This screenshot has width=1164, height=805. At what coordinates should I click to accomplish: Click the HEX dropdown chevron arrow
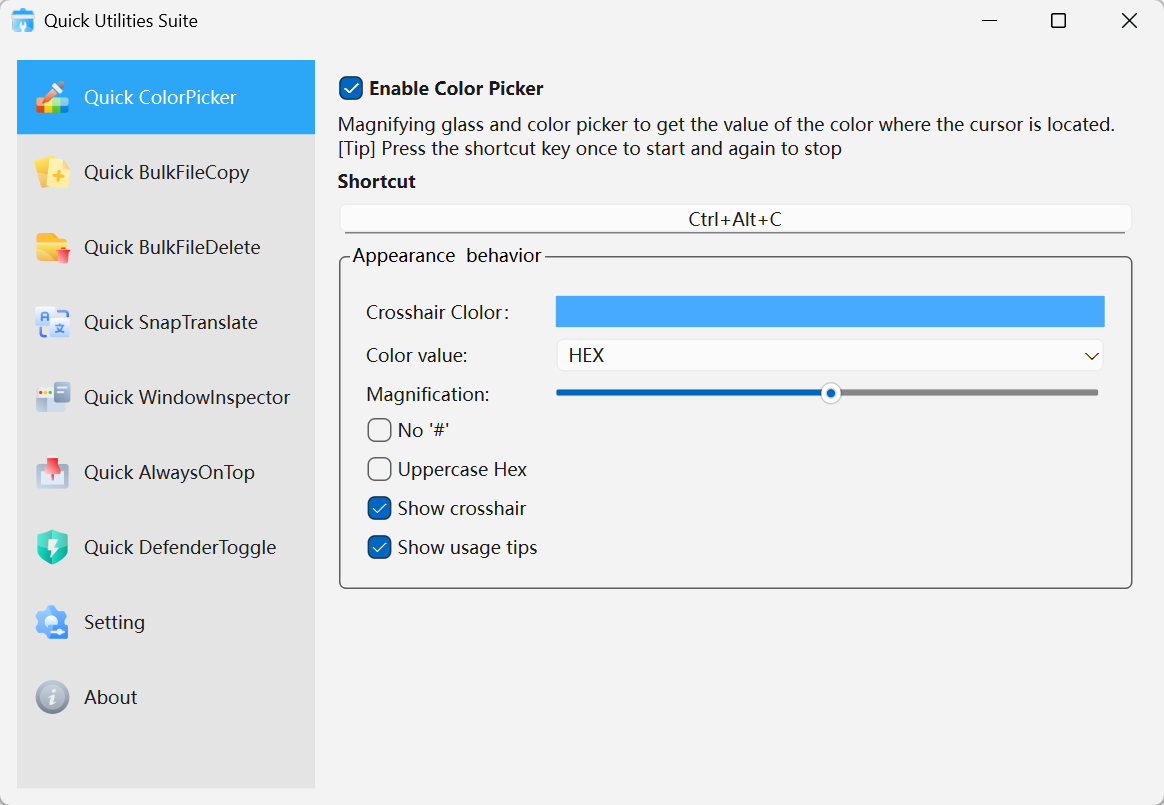click(x=1092, y=355)
